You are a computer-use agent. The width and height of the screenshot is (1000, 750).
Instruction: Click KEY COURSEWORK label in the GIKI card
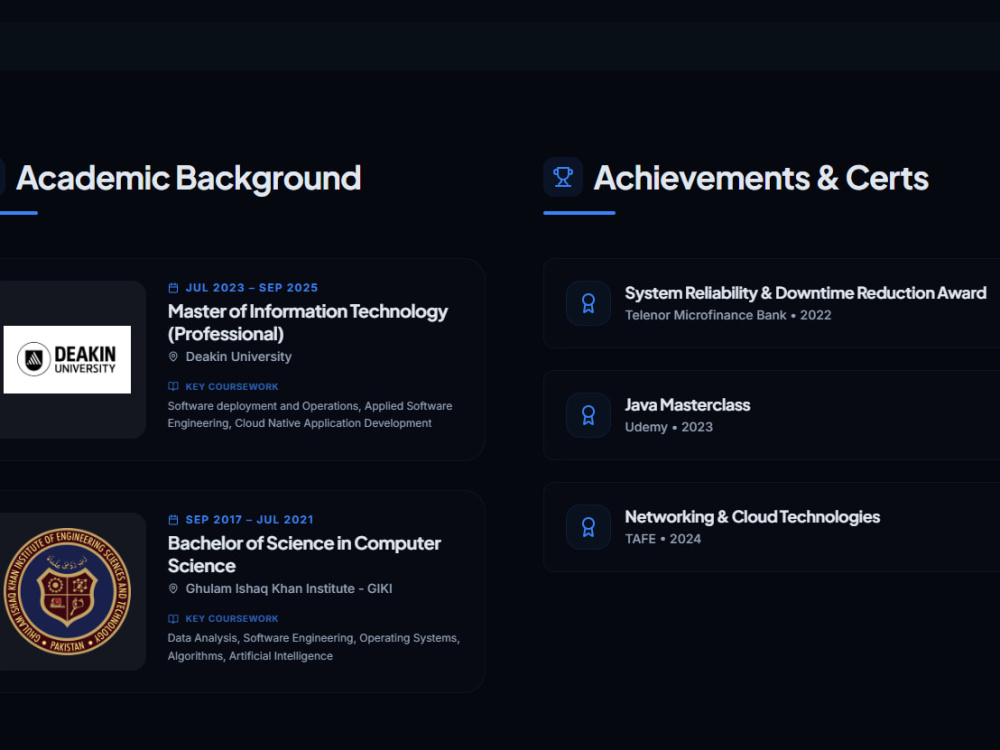pos(232,619)
